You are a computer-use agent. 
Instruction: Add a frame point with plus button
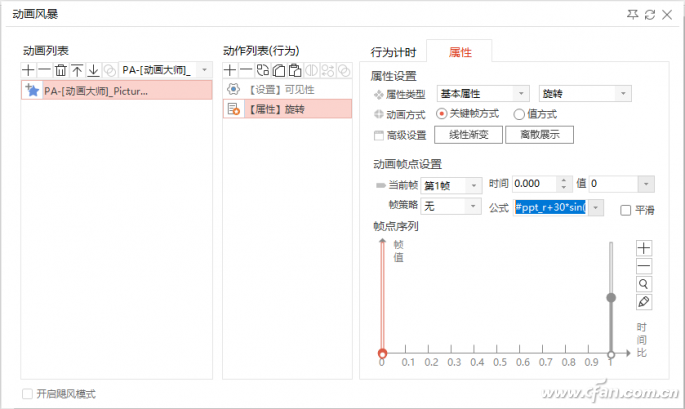point(643,248)
